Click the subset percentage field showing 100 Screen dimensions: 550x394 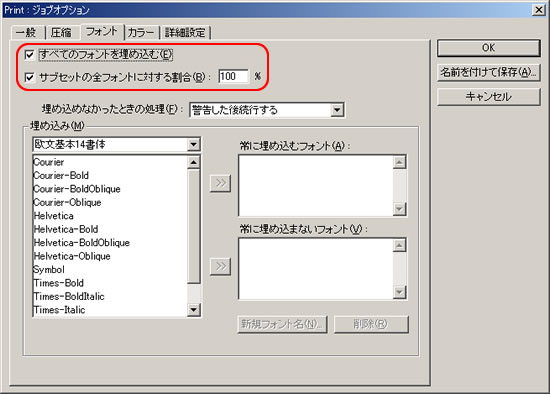click(x=233, y=76)
